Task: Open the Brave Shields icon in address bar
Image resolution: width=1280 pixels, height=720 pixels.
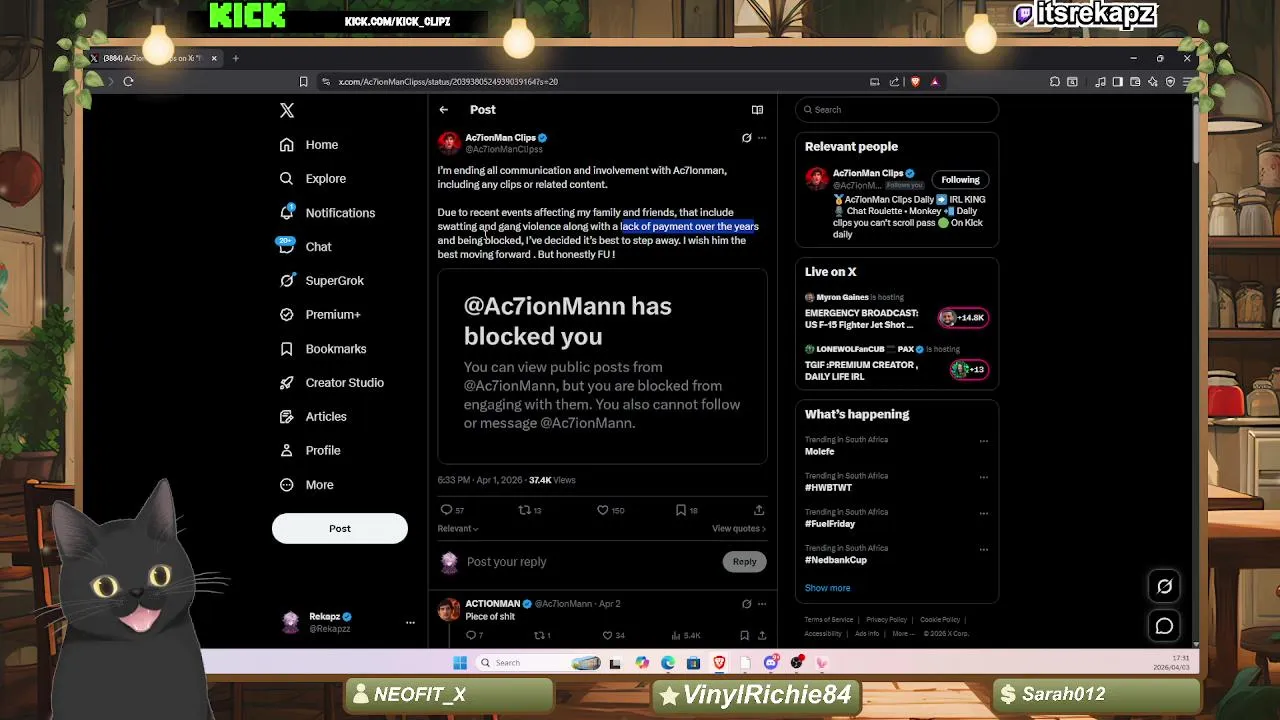Action: pos(915,82)
